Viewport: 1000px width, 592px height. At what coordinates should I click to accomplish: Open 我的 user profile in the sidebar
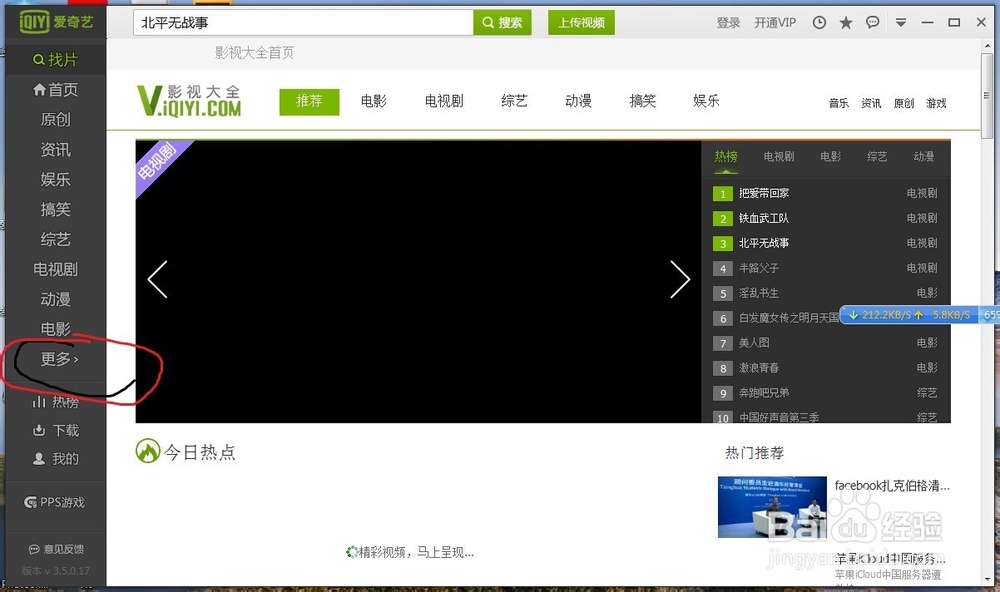[56, 459]
